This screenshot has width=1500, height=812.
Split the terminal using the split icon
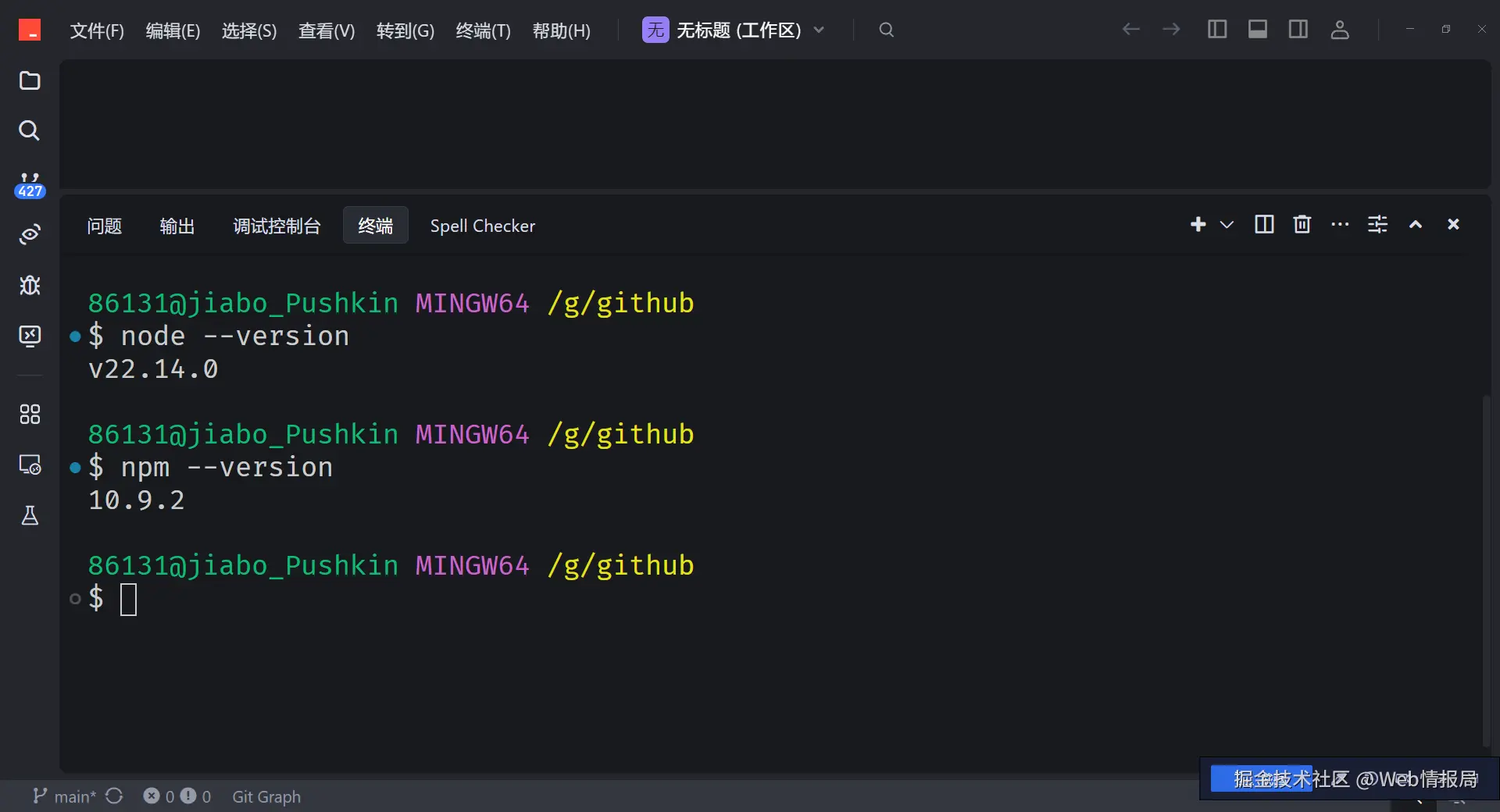[x=1263, y=225]
